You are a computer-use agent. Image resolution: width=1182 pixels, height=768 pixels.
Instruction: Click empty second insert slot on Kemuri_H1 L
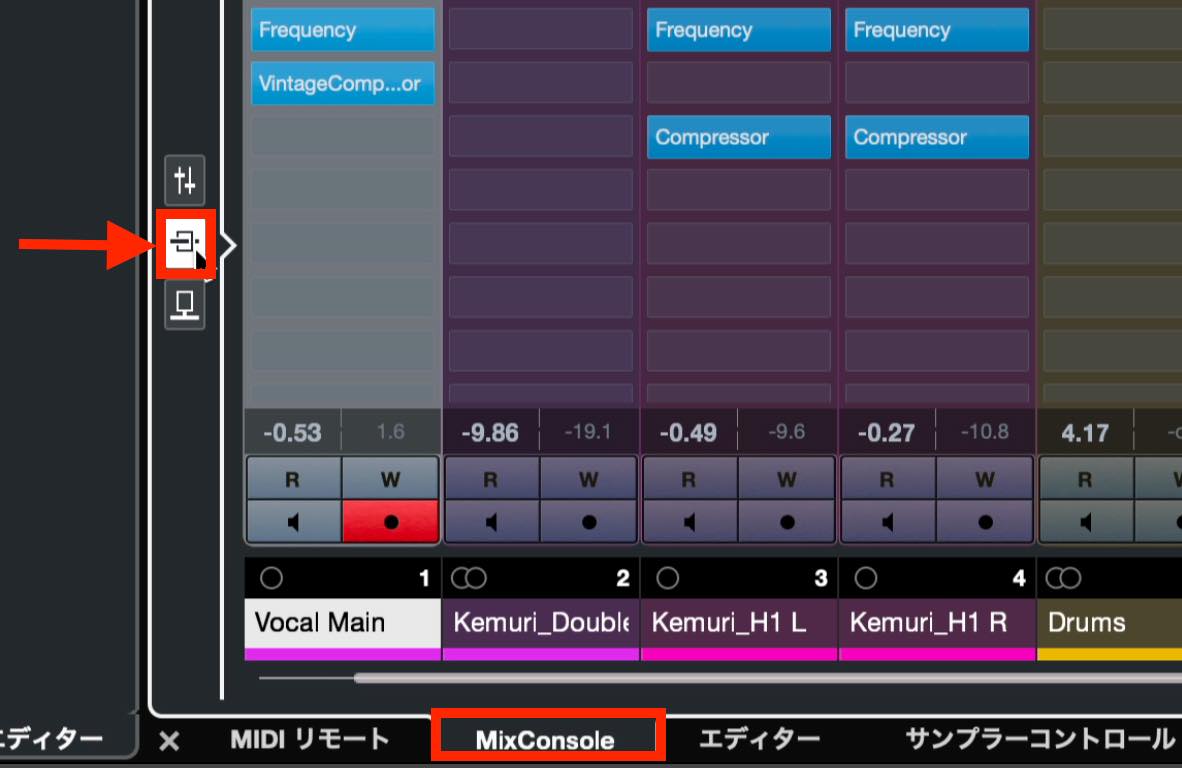click(739, 83)
